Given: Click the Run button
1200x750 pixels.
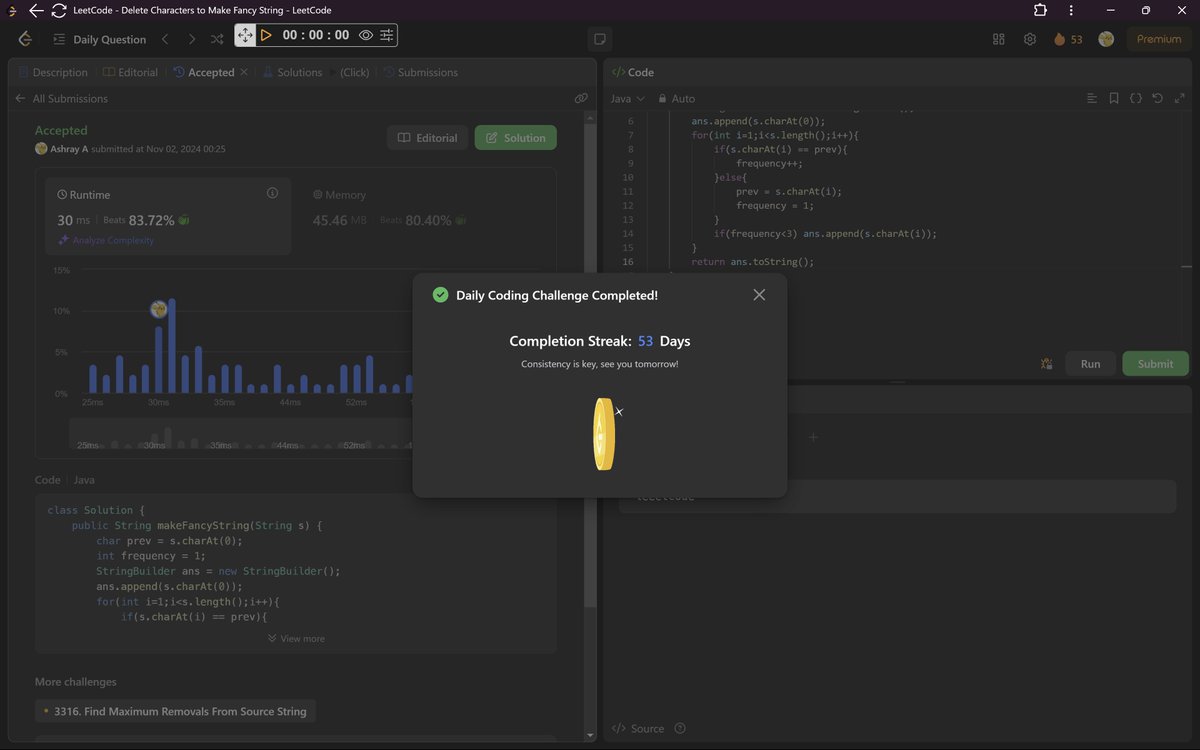Looking at the screenshot, I should (x=1090, y=363).
